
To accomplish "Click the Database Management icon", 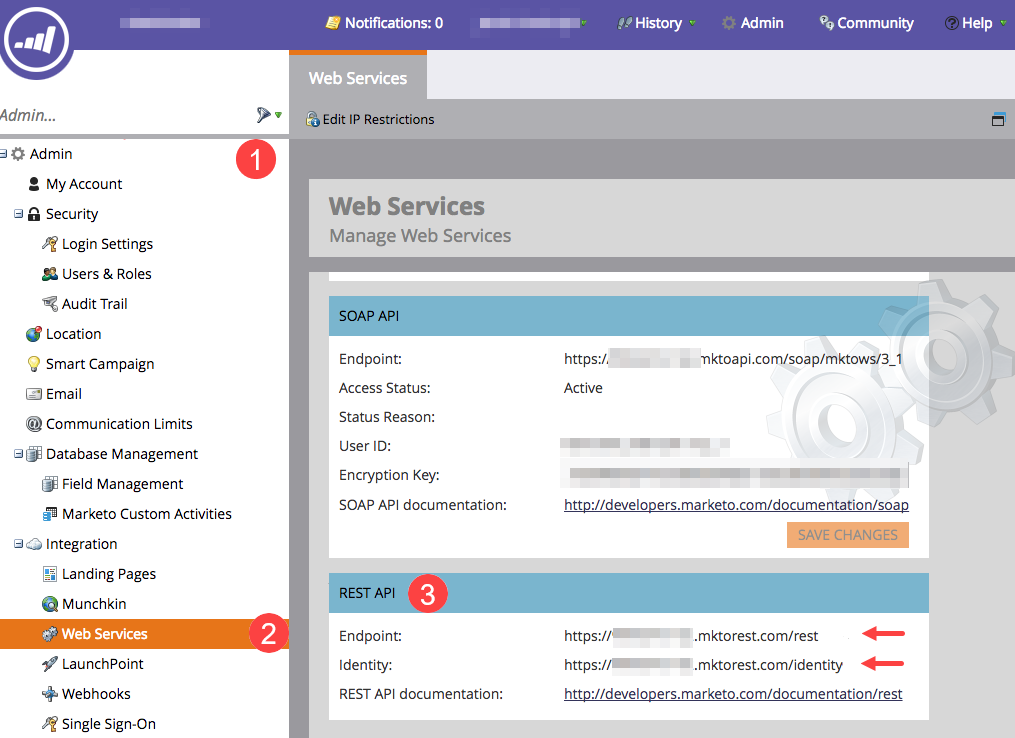I will click(x=34, y=454).
